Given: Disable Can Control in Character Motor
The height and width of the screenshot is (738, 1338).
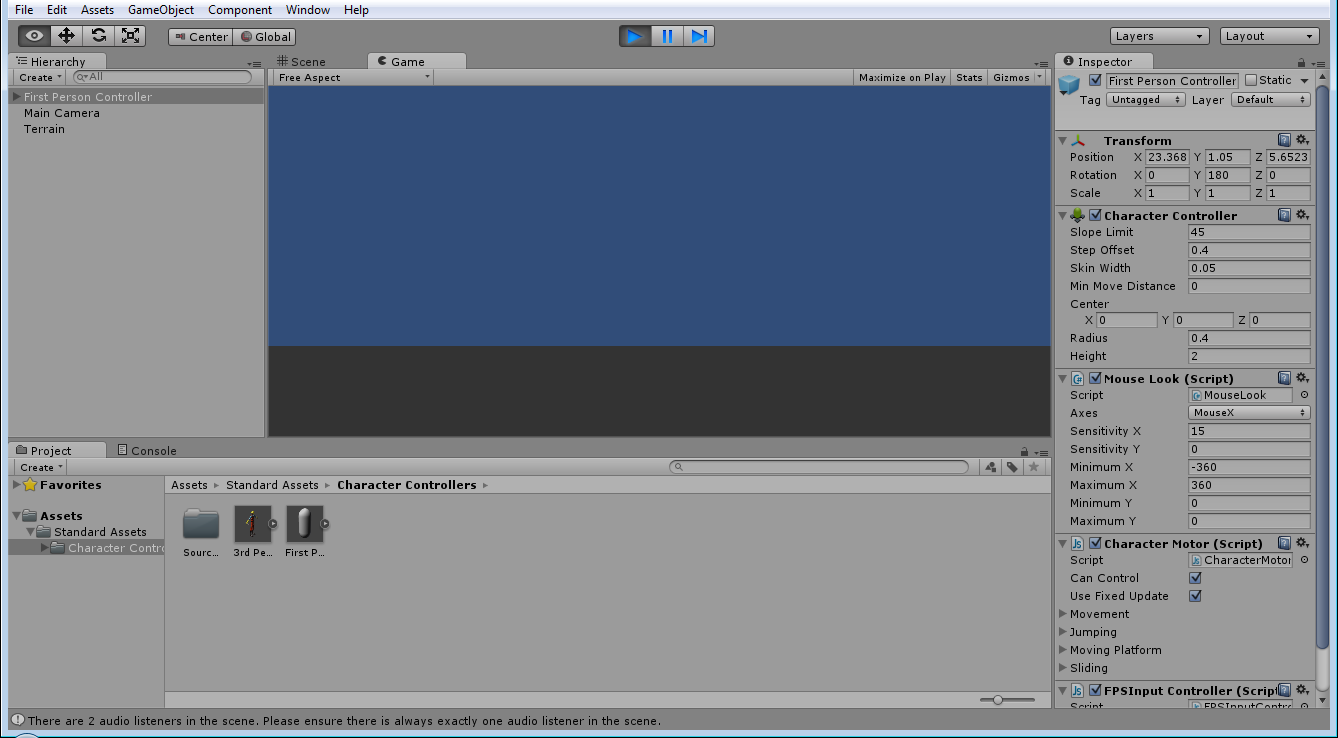Looking at the screenshot, I should (1196, 577).
